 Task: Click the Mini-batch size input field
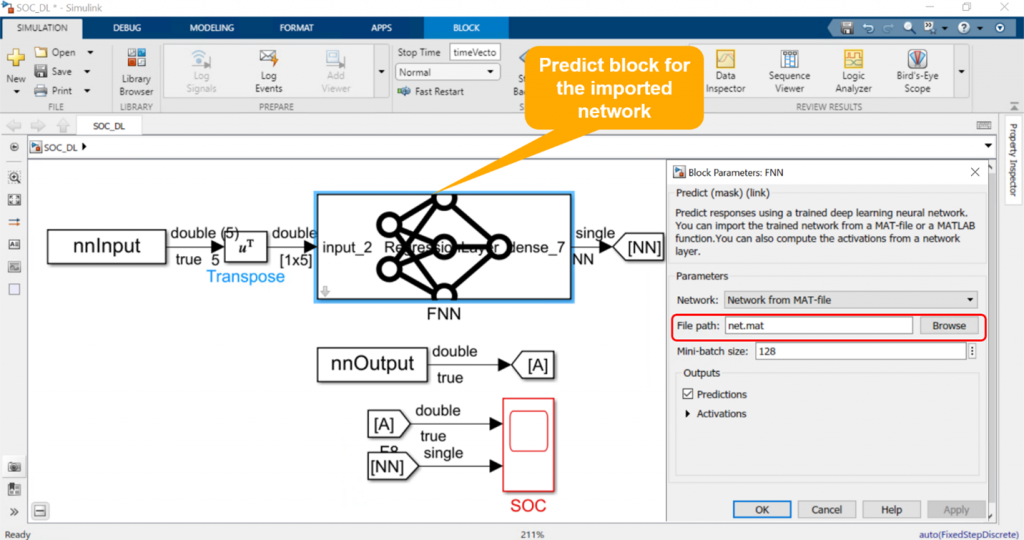click(859, 351)
